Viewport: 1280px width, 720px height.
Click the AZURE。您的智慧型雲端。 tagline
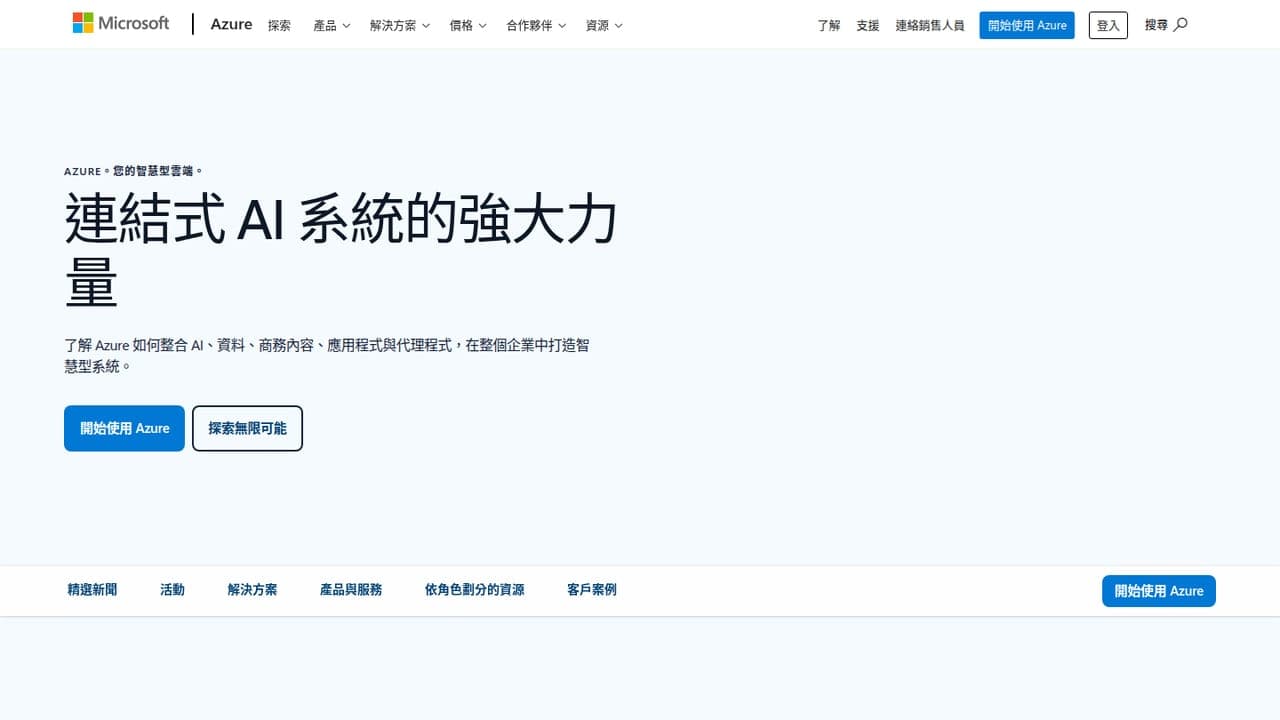pos(134,171)
